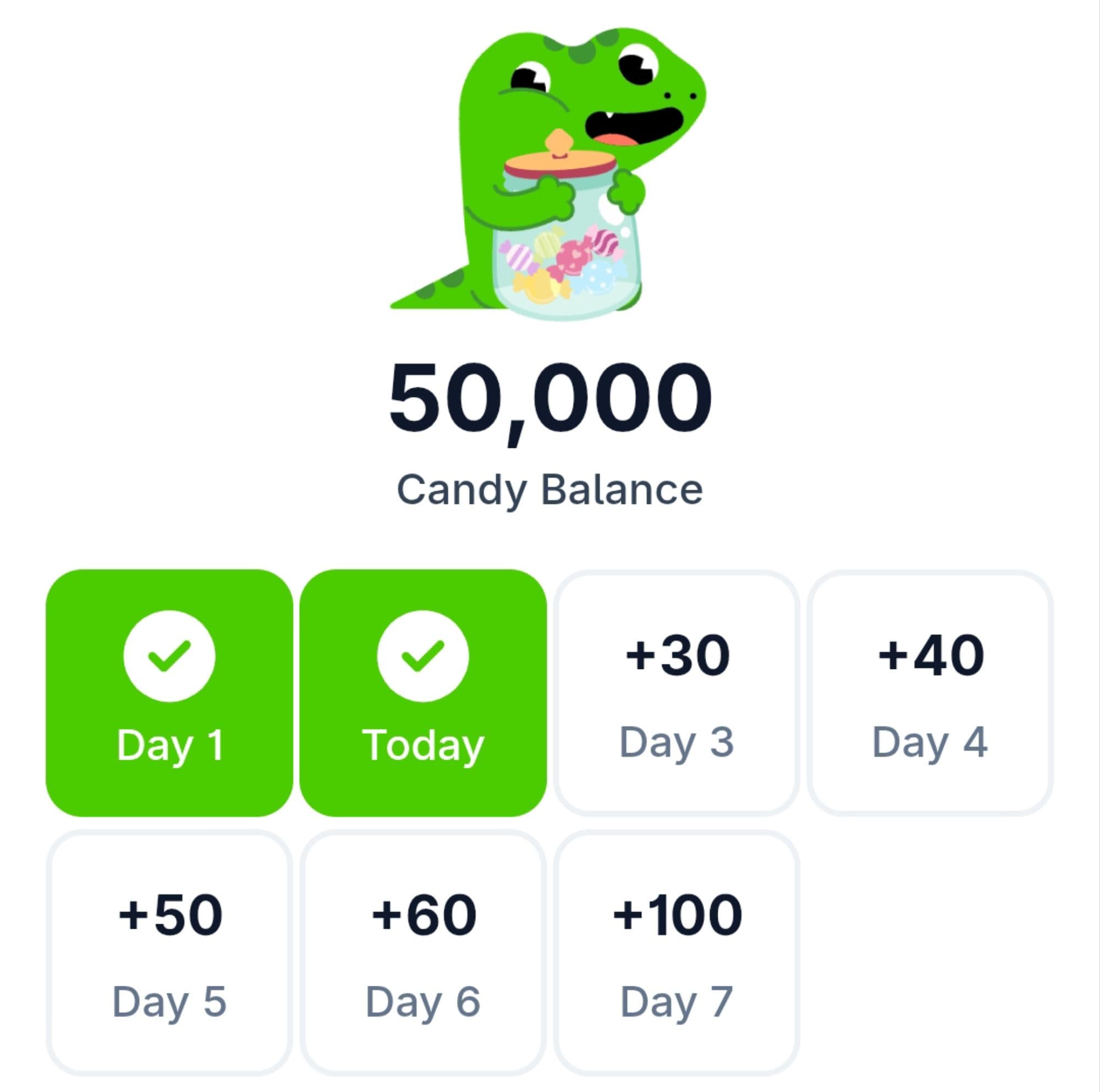Choose the Day 4 label
This screenshot has height=1092, width=1100.
(x=930, y=743)
